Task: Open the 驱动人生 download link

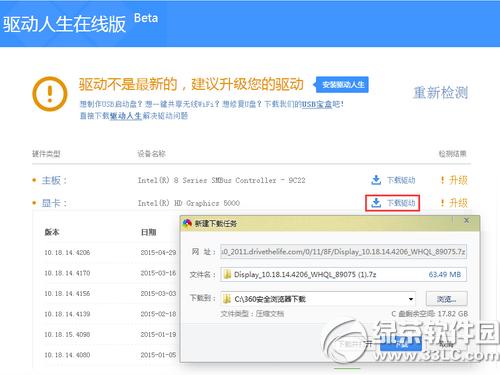Action: click(x=126, y=116)
